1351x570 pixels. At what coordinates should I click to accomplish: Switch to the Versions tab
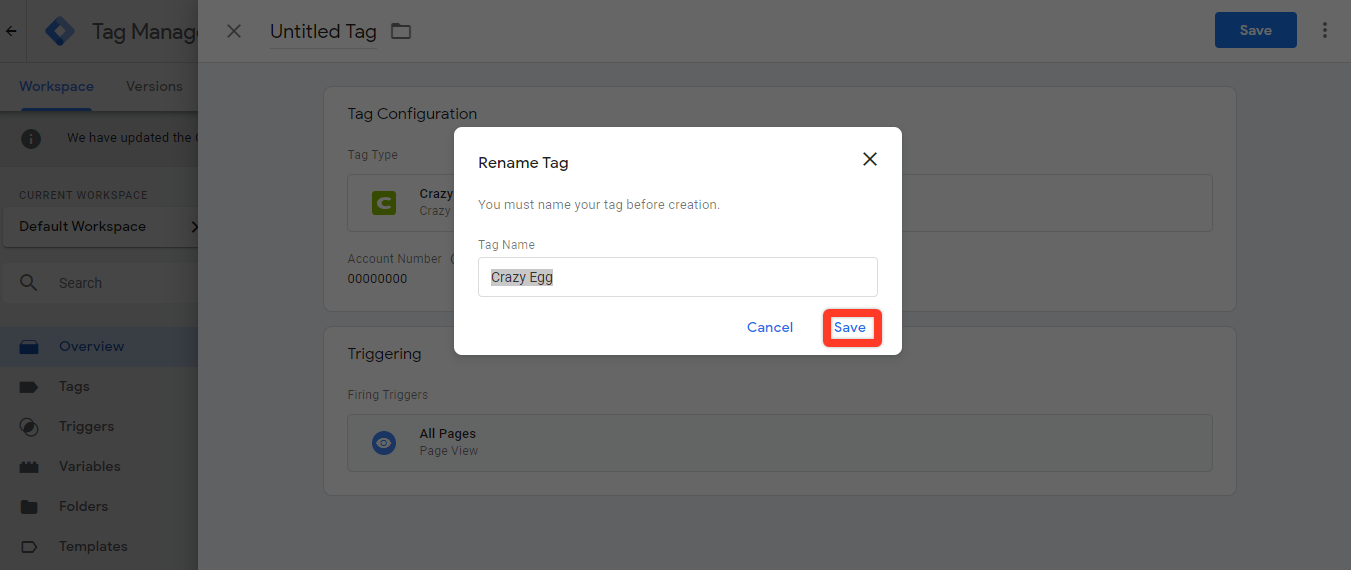point(154,86)
